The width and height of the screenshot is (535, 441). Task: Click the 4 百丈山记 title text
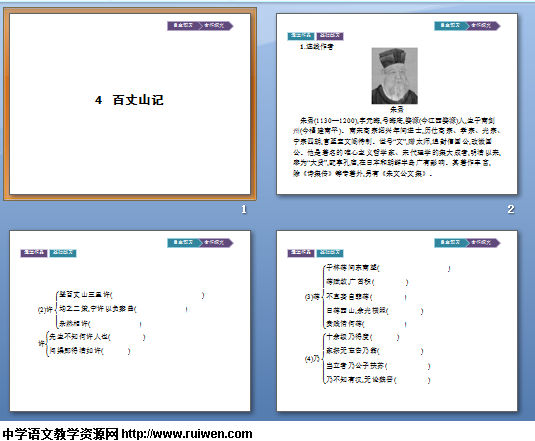[x=129, y=100]
